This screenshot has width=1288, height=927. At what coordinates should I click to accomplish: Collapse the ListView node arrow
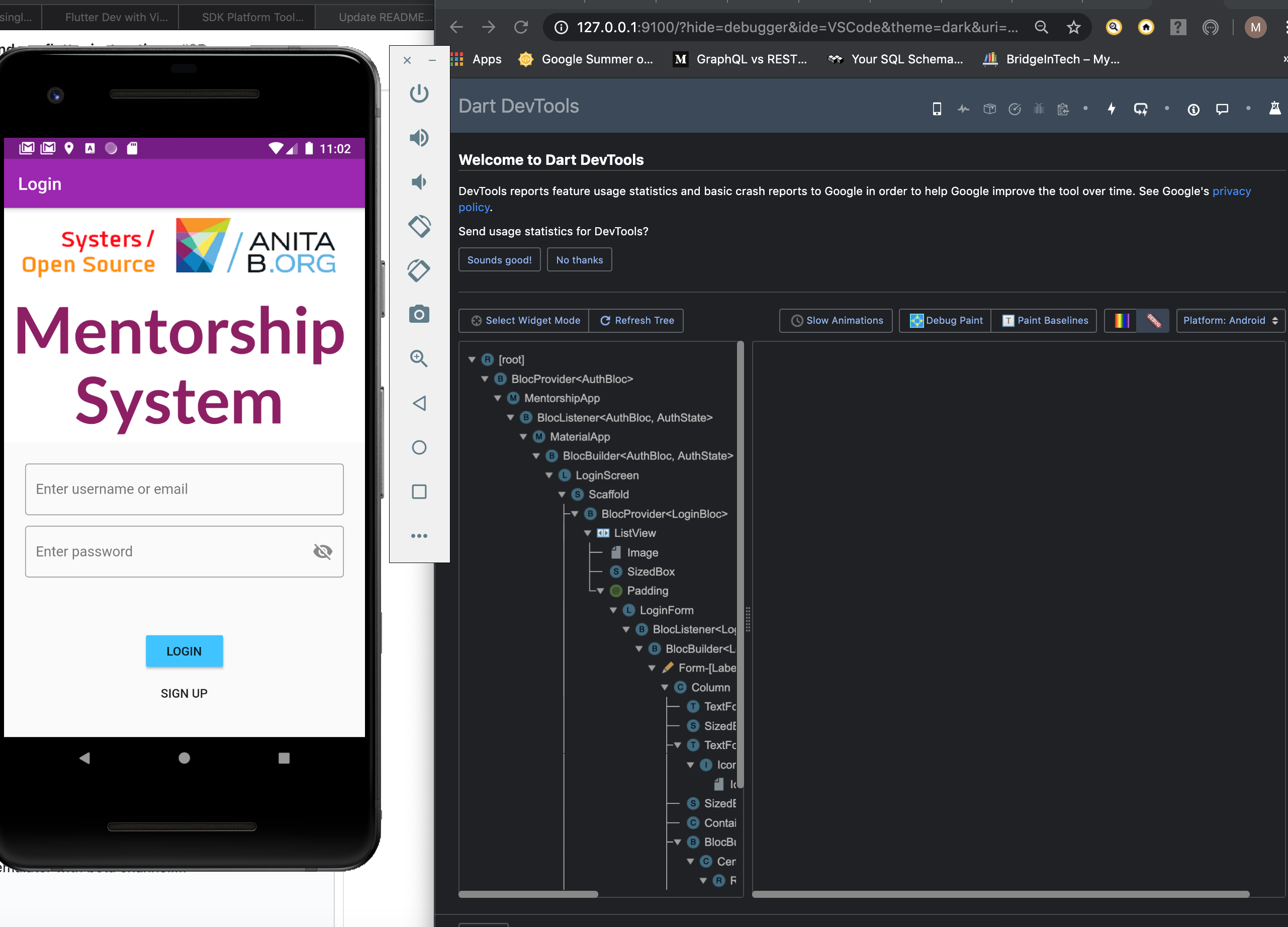(x=588, y=533)
